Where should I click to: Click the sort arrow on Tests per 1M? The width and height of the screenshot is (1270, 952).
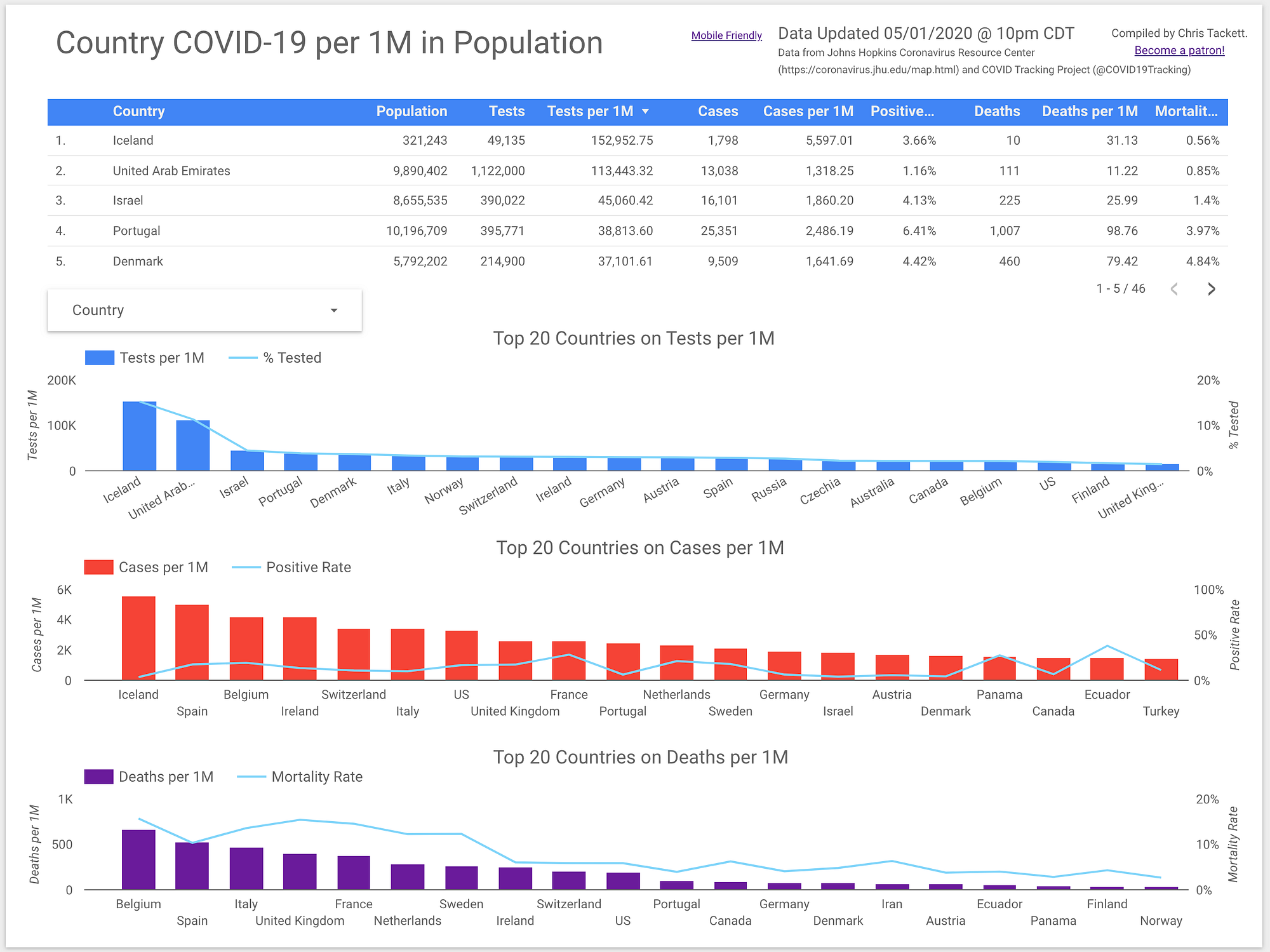646,112
